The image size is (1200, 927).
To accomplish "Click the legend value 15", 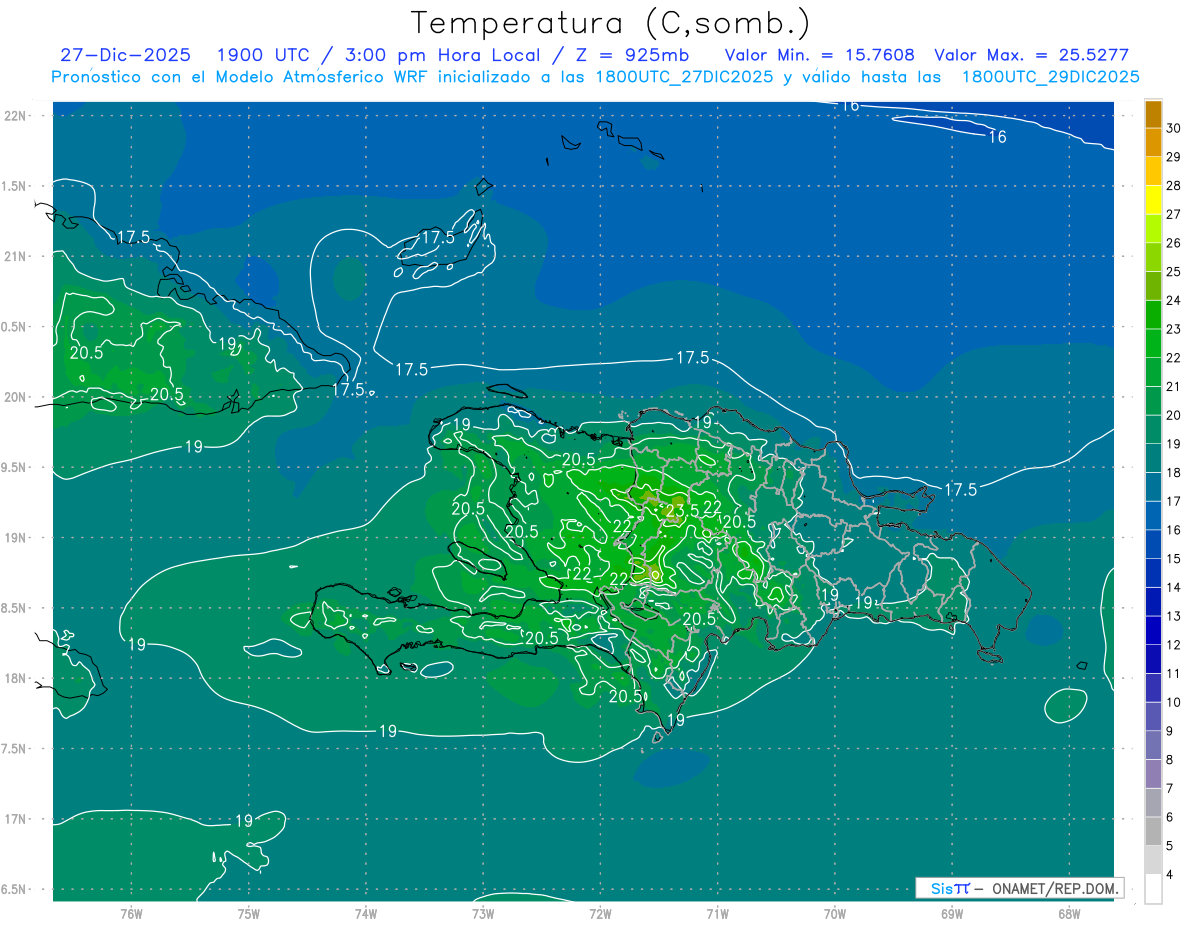I will click(x=1174, y=558).
